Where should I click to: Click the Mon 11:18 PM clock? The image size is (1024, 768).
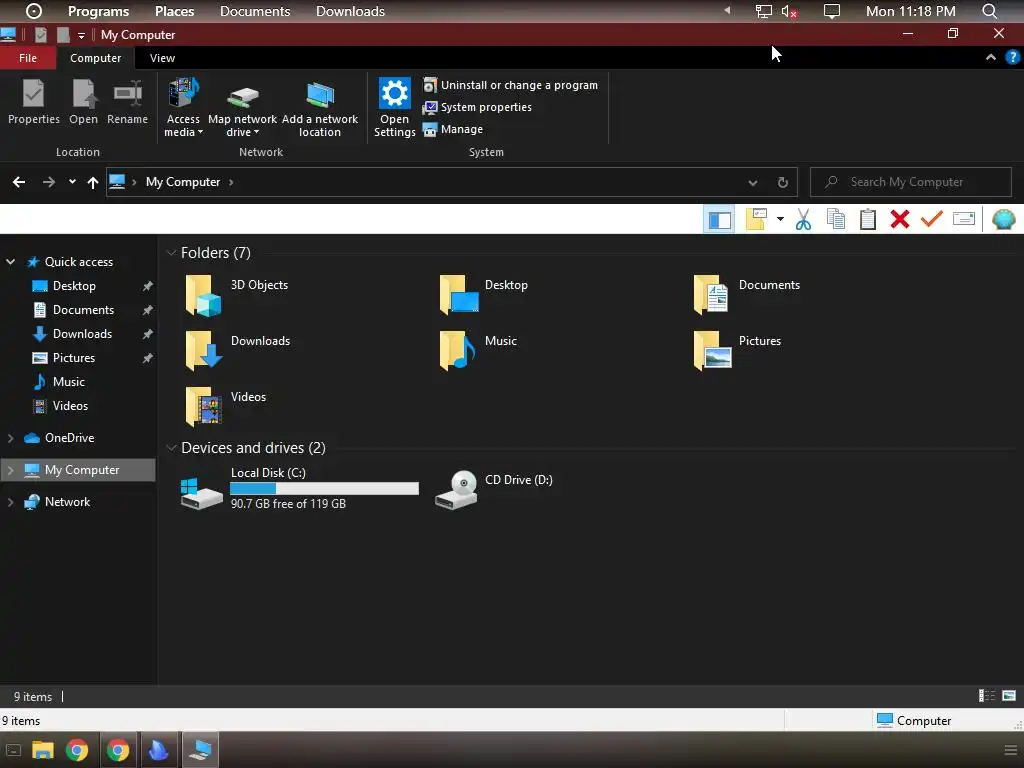click(x=910, y=11)
